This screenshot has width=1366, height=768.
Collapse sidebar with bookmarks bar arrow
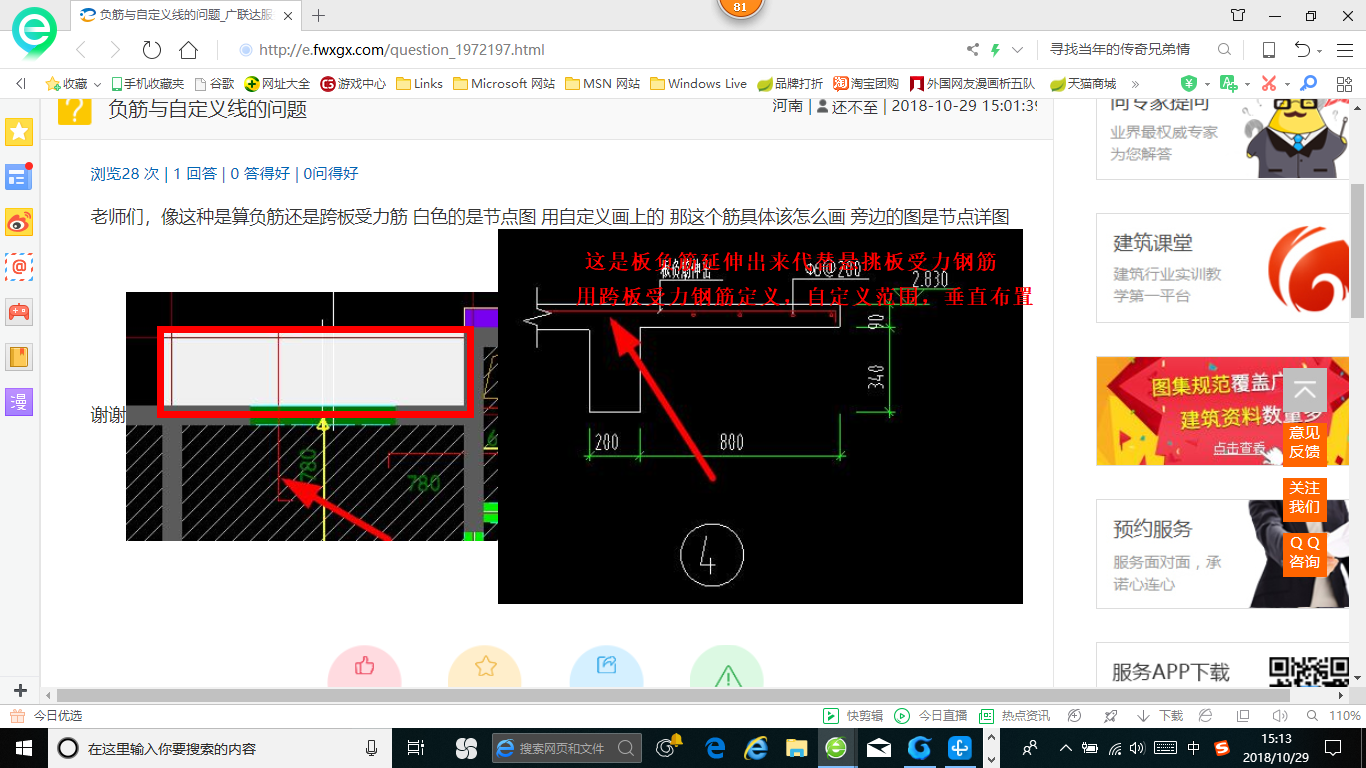coord(21,84)
